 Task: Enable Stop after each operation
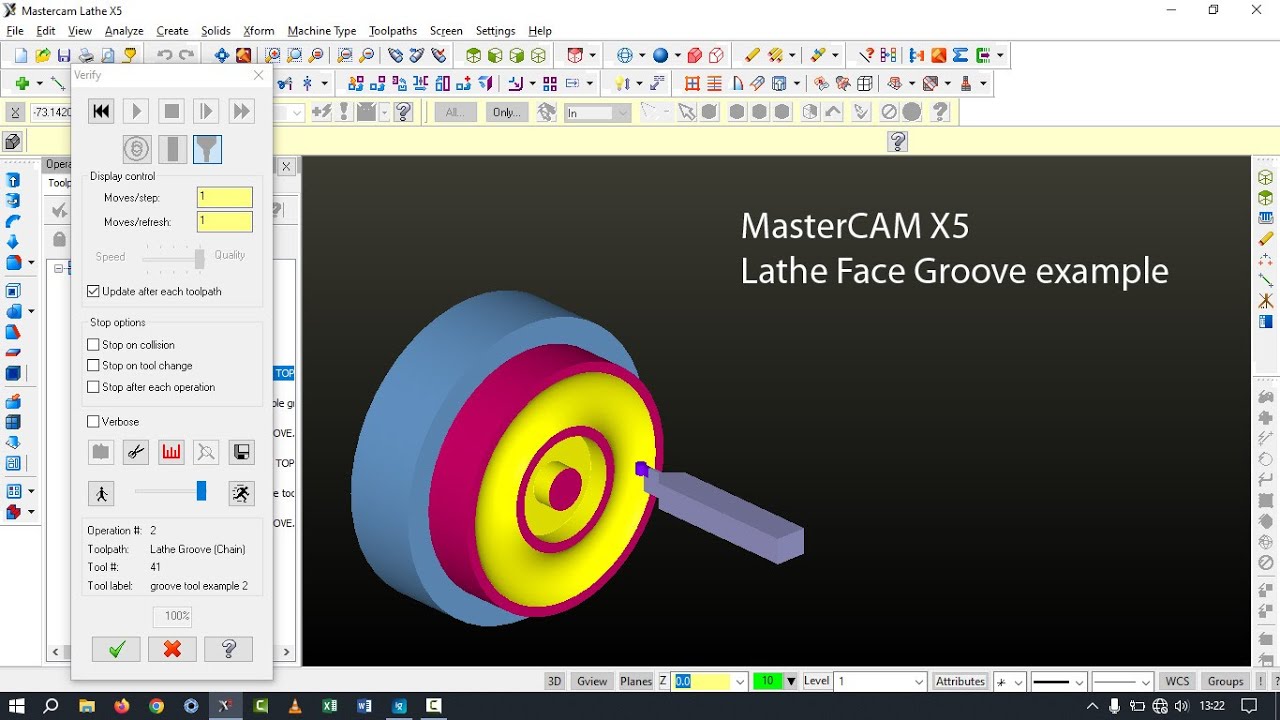point(93,386)
